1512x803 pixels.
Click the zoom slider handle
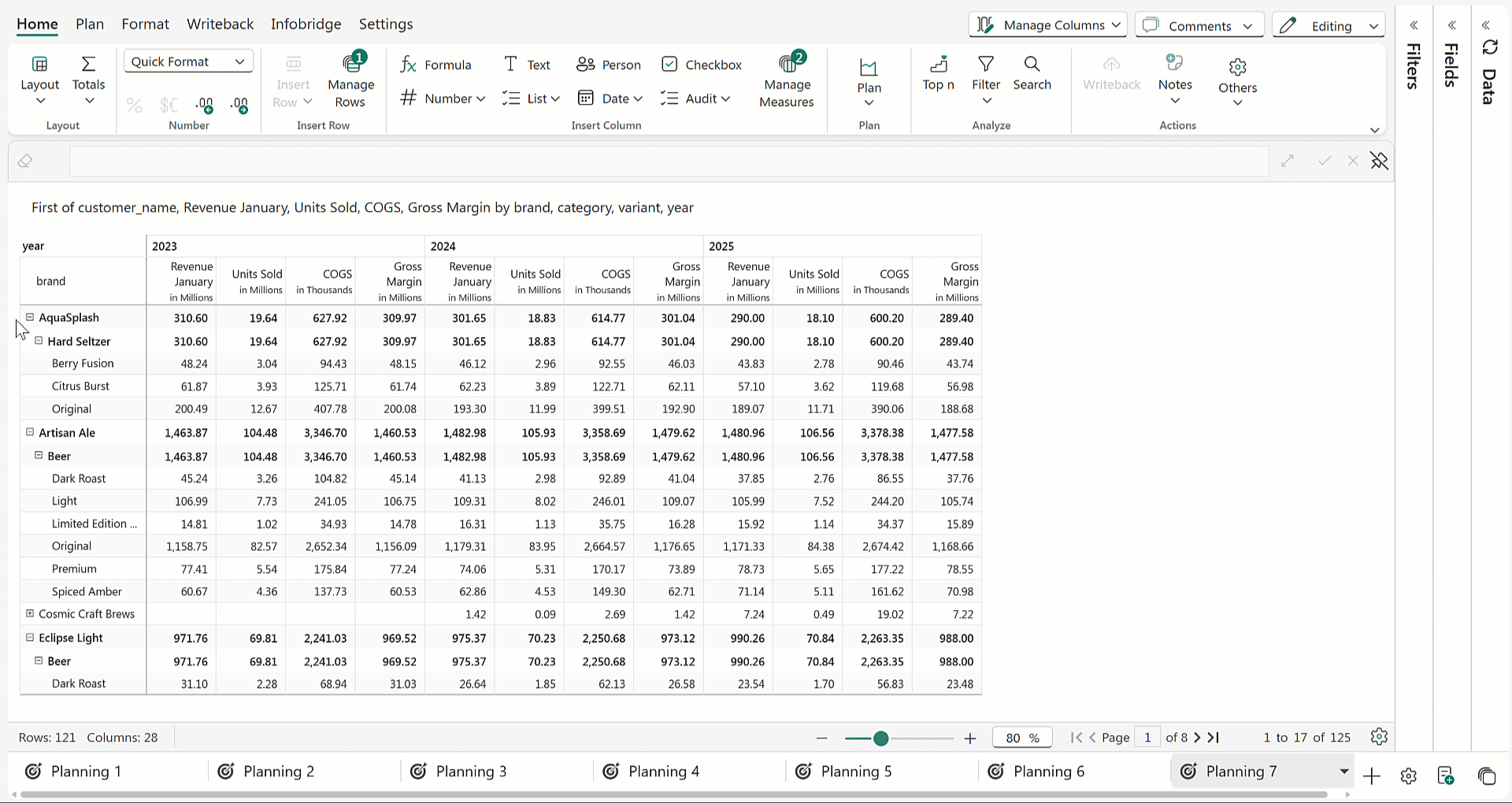(881, 738)
